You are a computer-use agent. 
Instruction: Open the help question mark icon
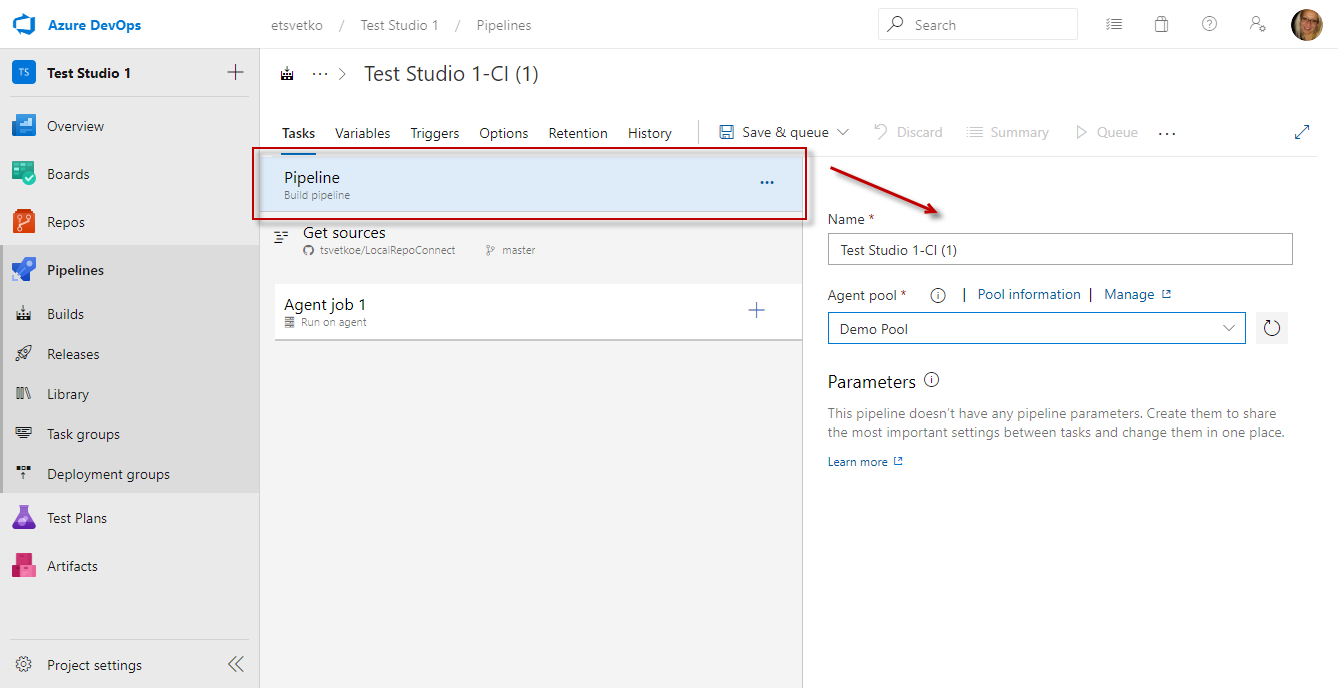pos(1209,25)
